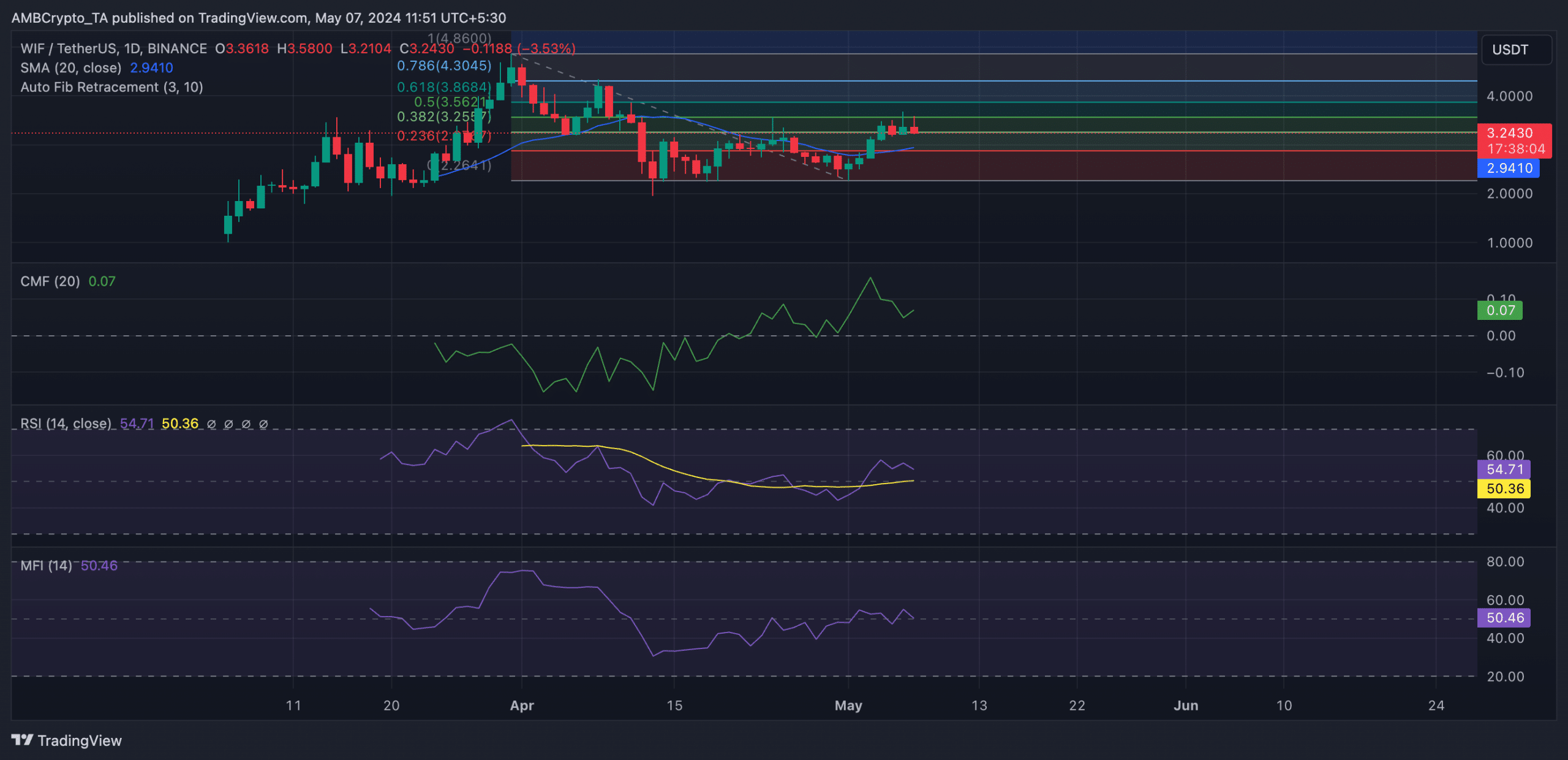Click RSI legend value 50.36 in yellow

[180, 424]
